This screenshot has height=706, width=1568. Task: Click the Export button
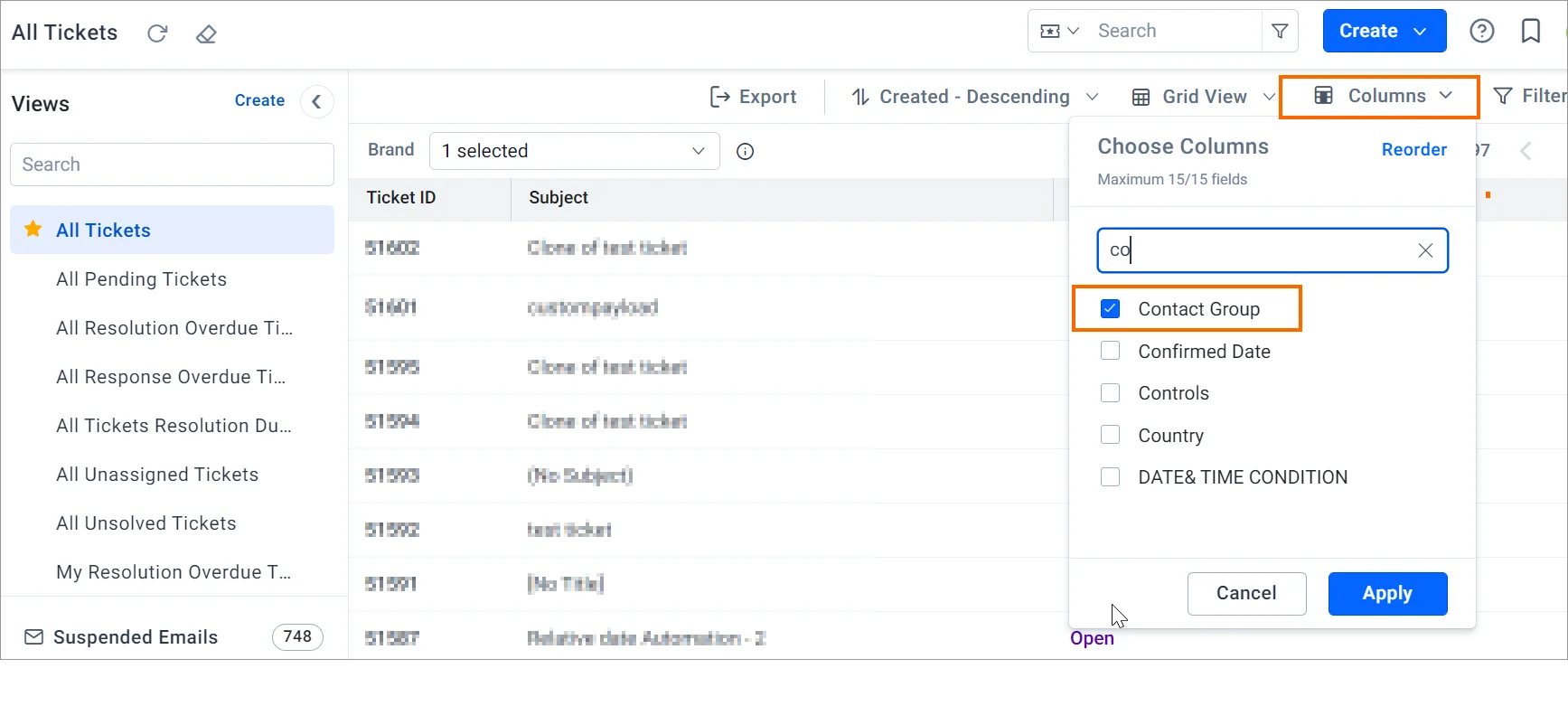click(x=754, y=97)
